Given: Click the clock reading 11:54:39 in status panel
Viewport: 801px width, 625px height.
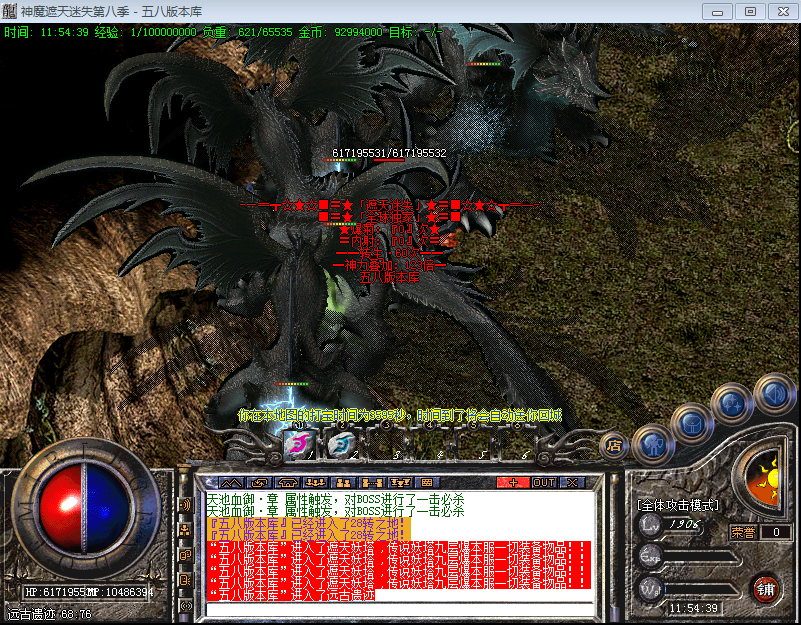Looking at the screenshot, I should click(693, 608).
